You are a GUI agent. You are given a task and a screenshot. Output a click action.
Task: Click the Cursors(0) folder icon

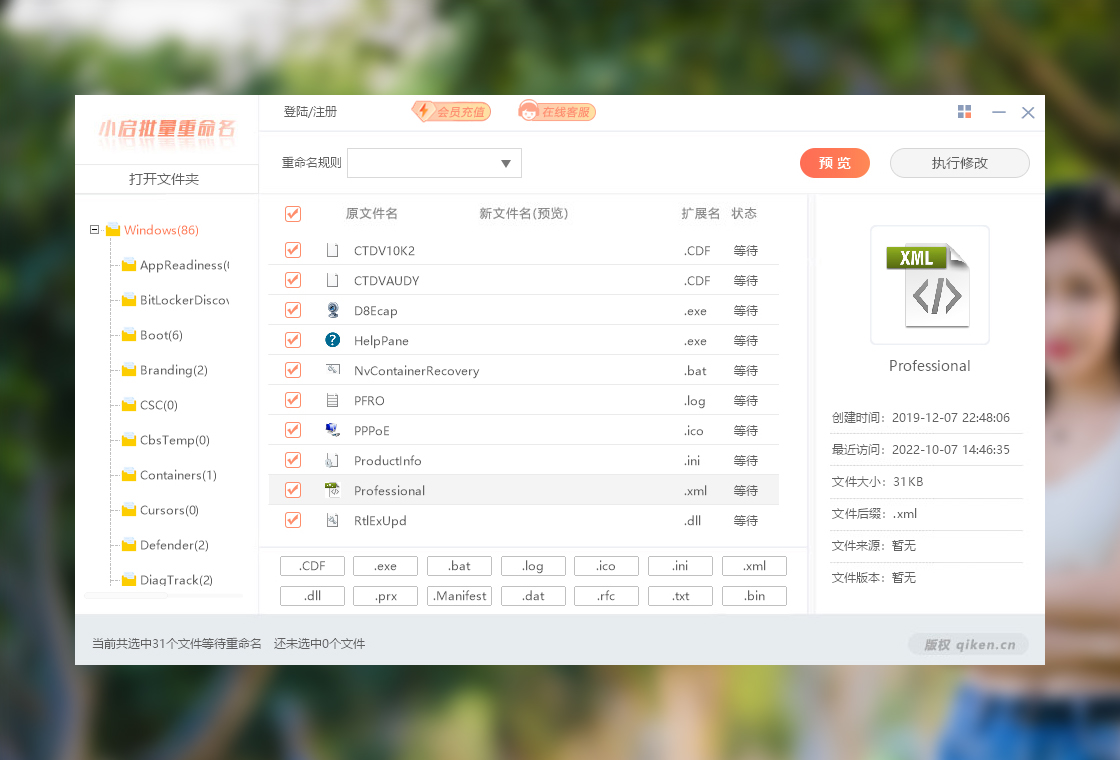coord(129,510)
